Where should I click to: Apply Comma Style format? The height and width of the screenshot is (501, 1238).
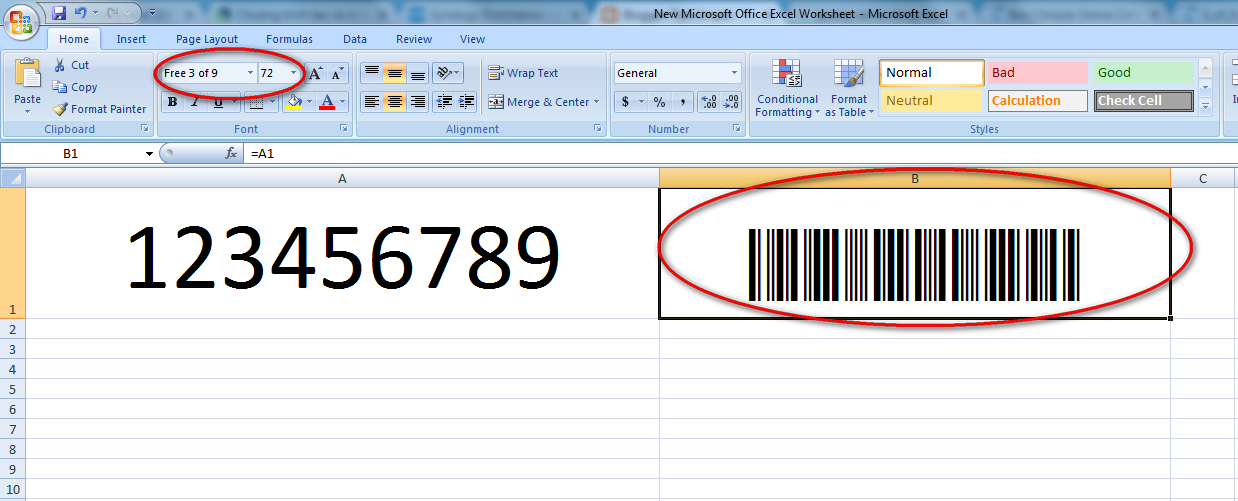[682, 102]
